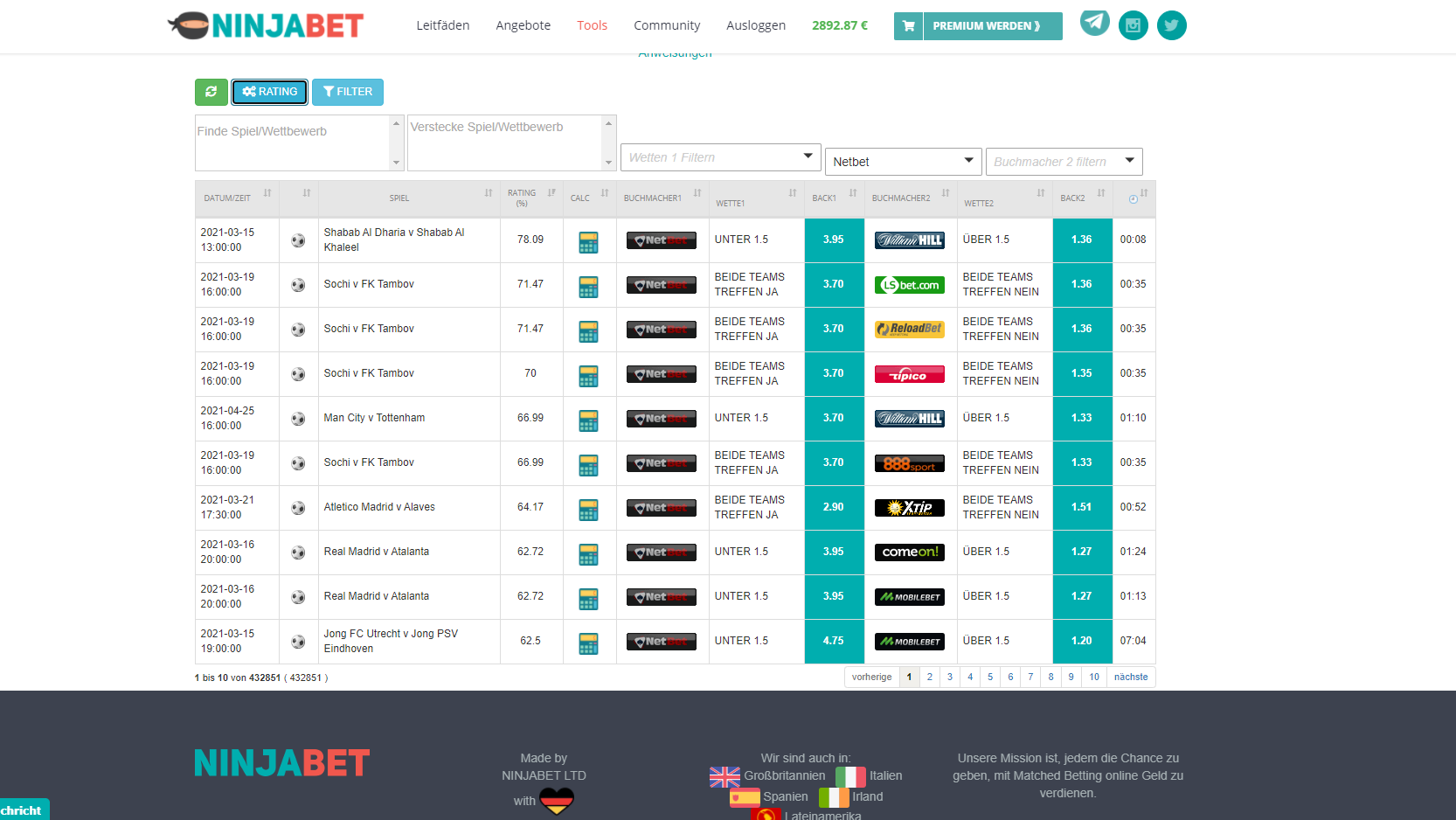The height and width of the screenshot is (820, 1456).
Task: Open the Wetten 1 Filtern dropdown
Action: (720, 157)
